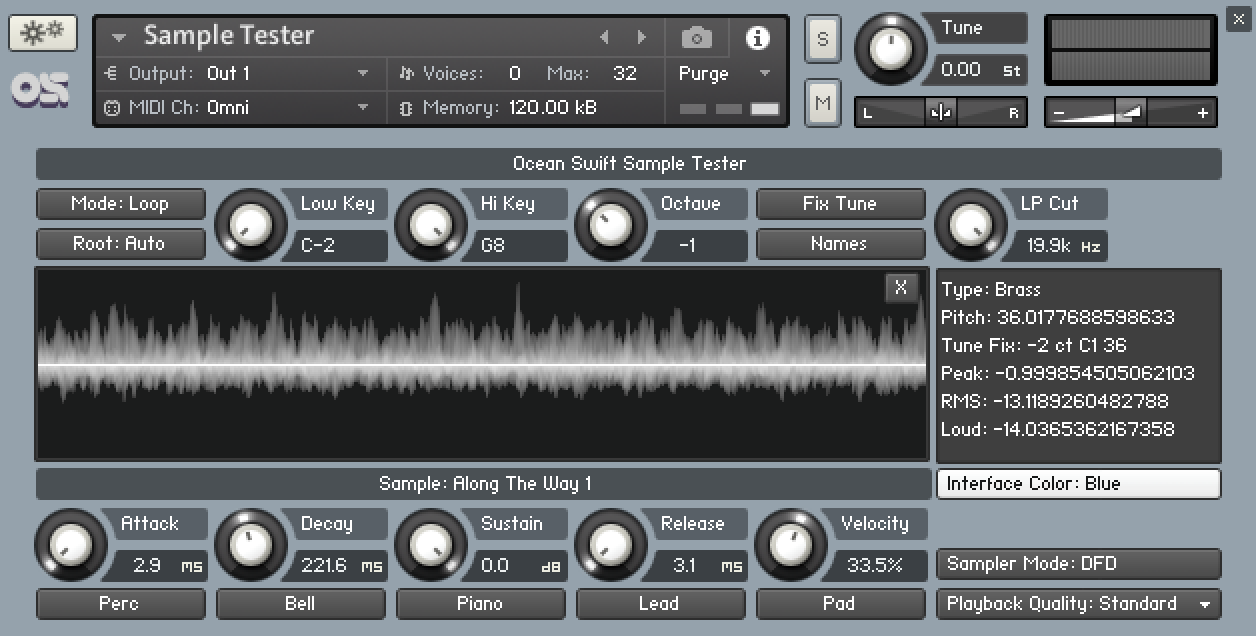Click the next instrument arrow in header
Image resolution: width=1256 pixels, height=636 pixels.
tap(641, 37)
